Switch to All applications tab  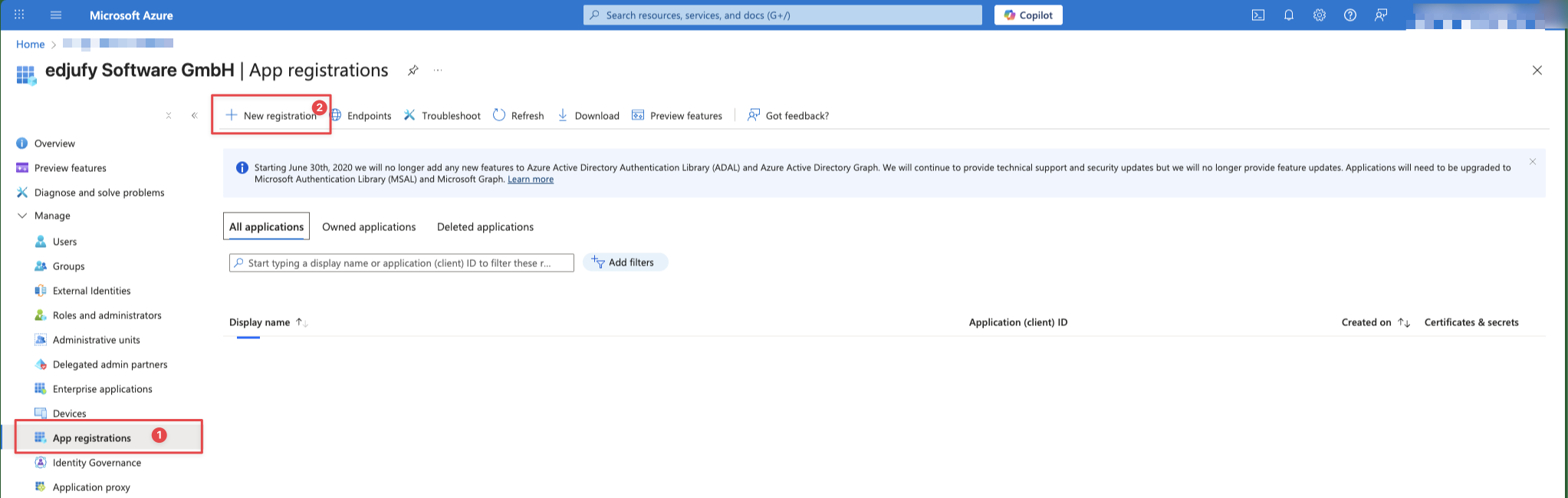pyautogui.click(x=266, y=226)
